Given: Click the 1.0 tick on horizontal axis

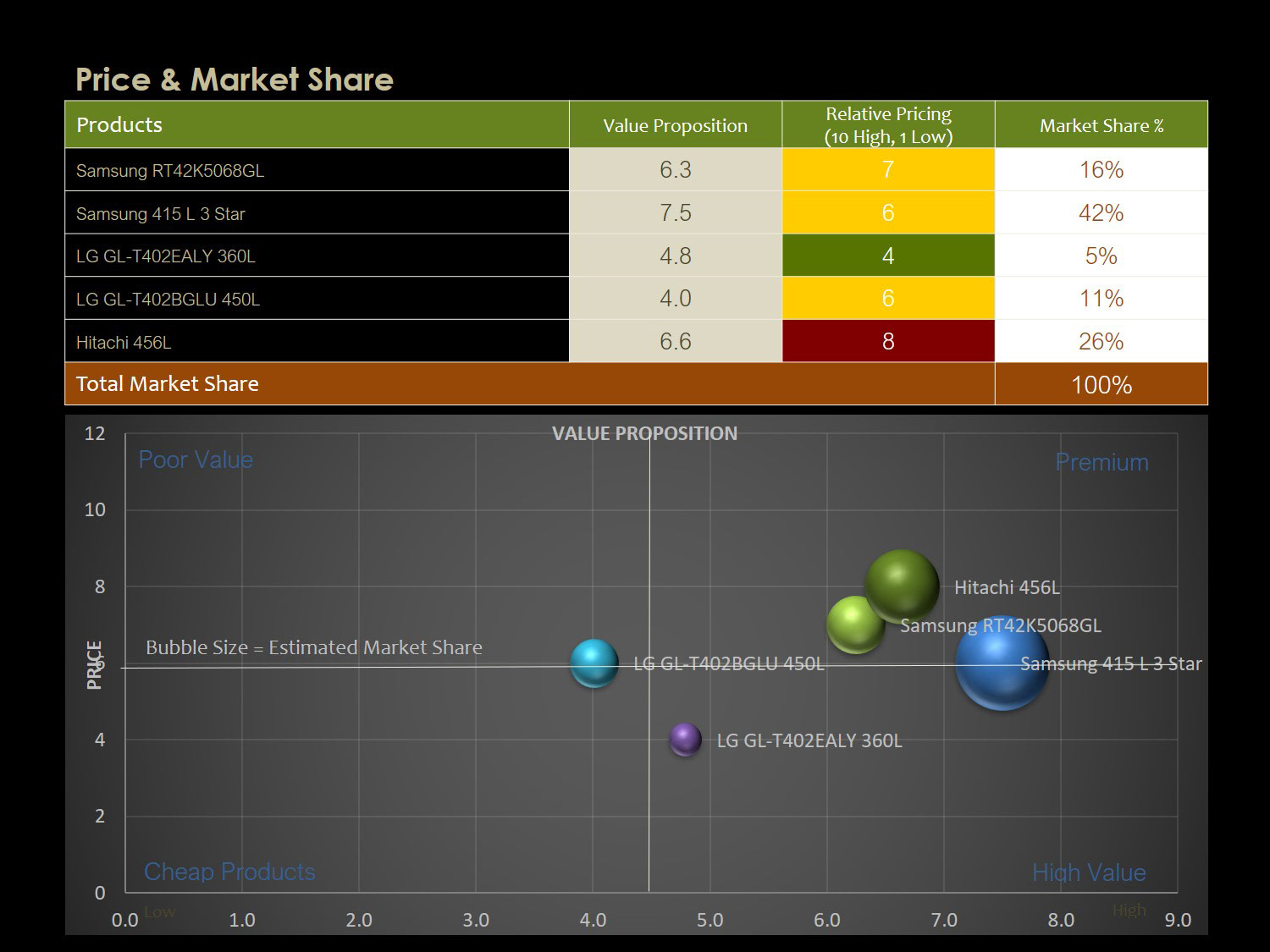Looking at the screenshot, I should (x=242, y=920).
